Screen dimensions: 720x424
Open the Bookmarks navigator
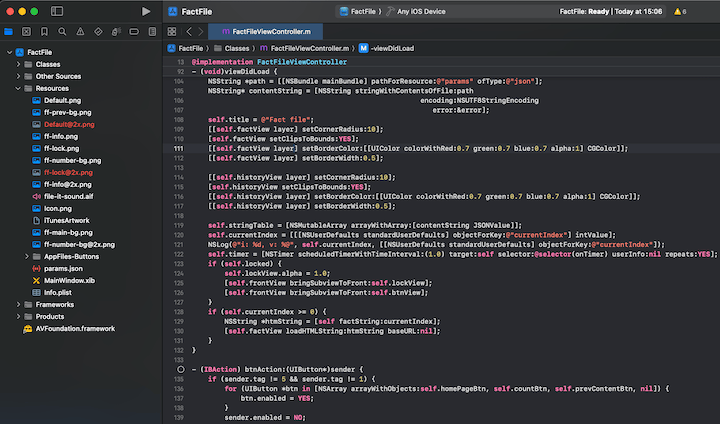(44, 31)
